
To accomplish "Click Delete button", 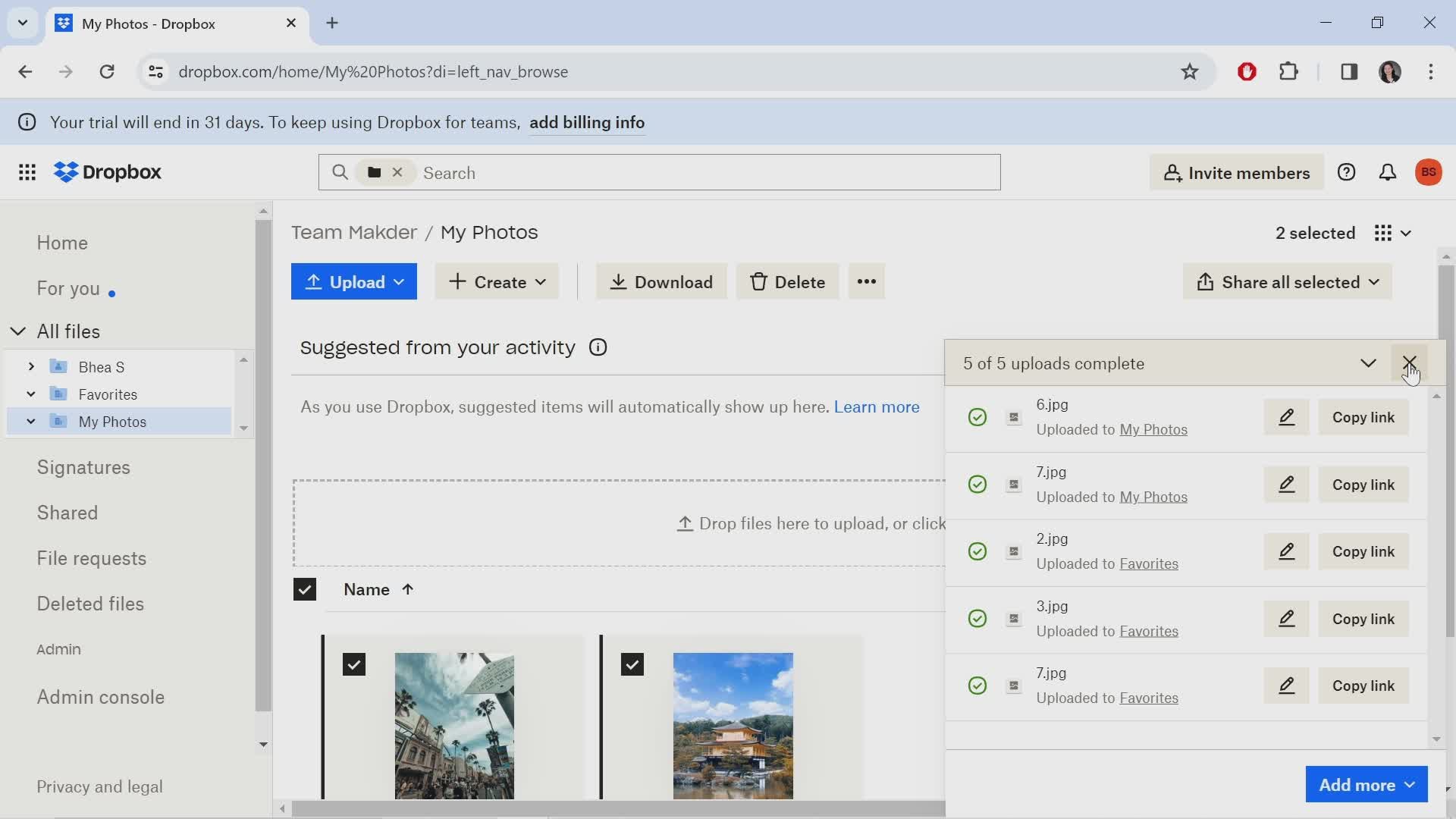I will [x=787, y=281].
